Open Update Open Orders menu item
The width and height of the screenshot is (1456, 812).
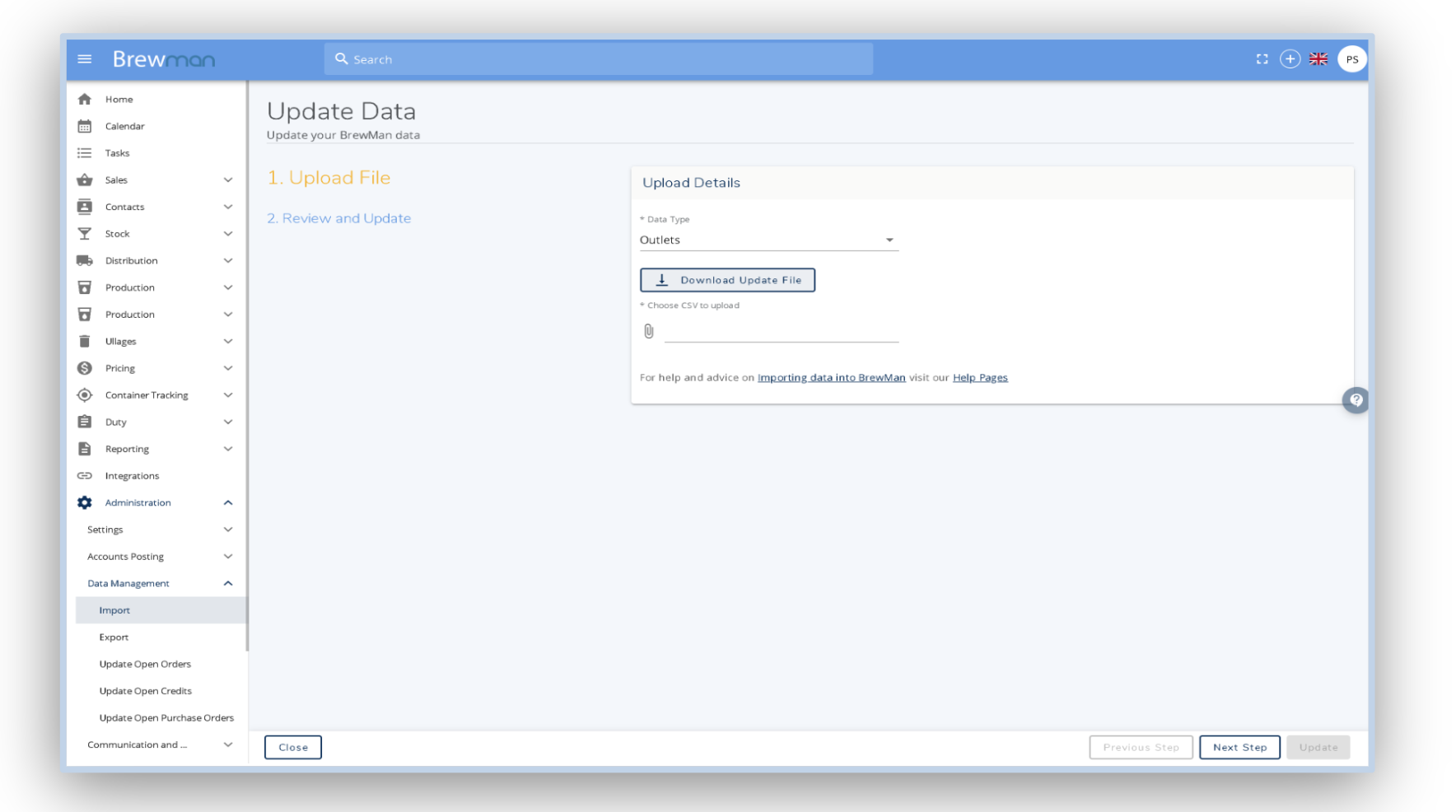145,665
